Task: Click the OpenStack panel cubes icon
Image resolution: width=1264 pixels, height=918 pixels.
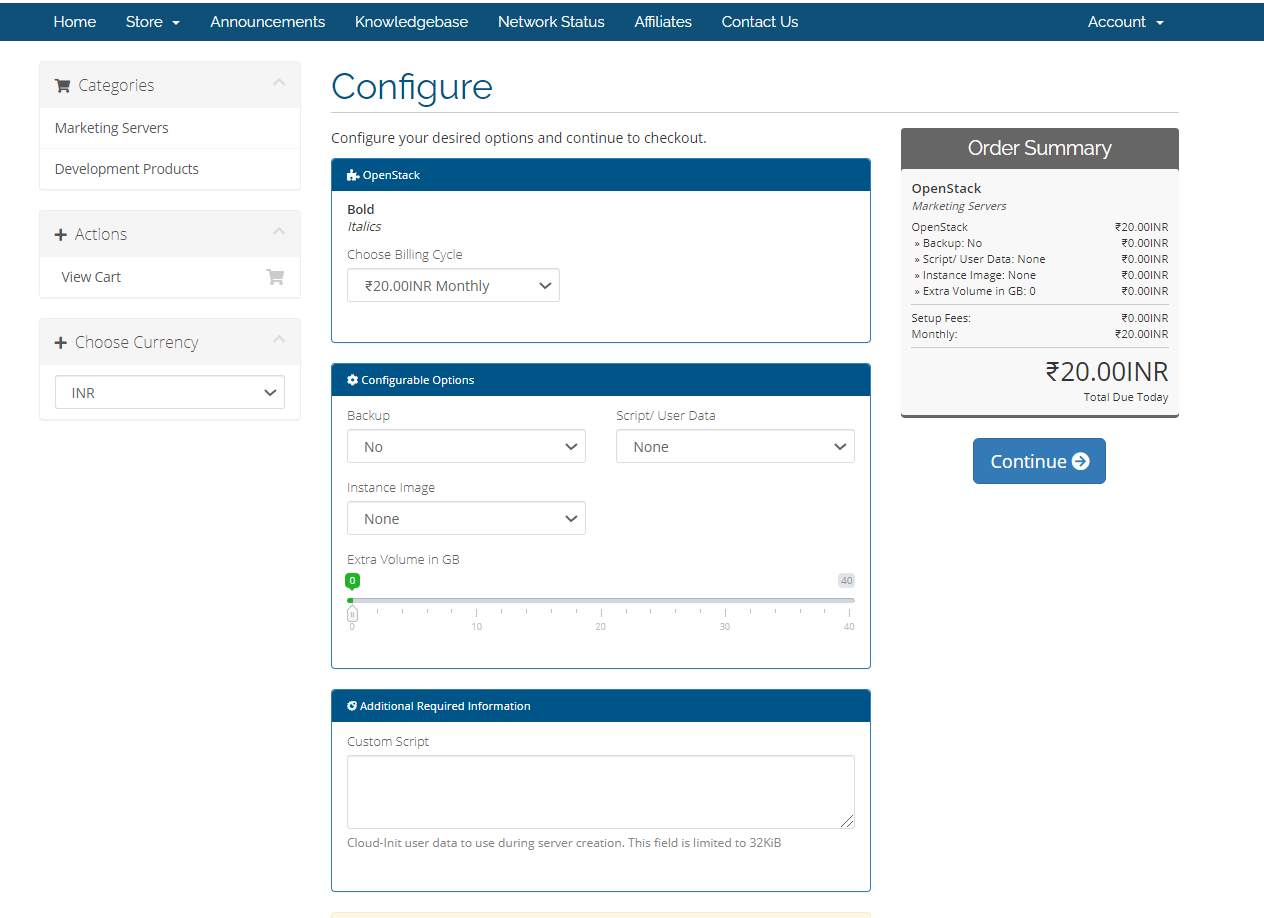Action: pos(353,175)
